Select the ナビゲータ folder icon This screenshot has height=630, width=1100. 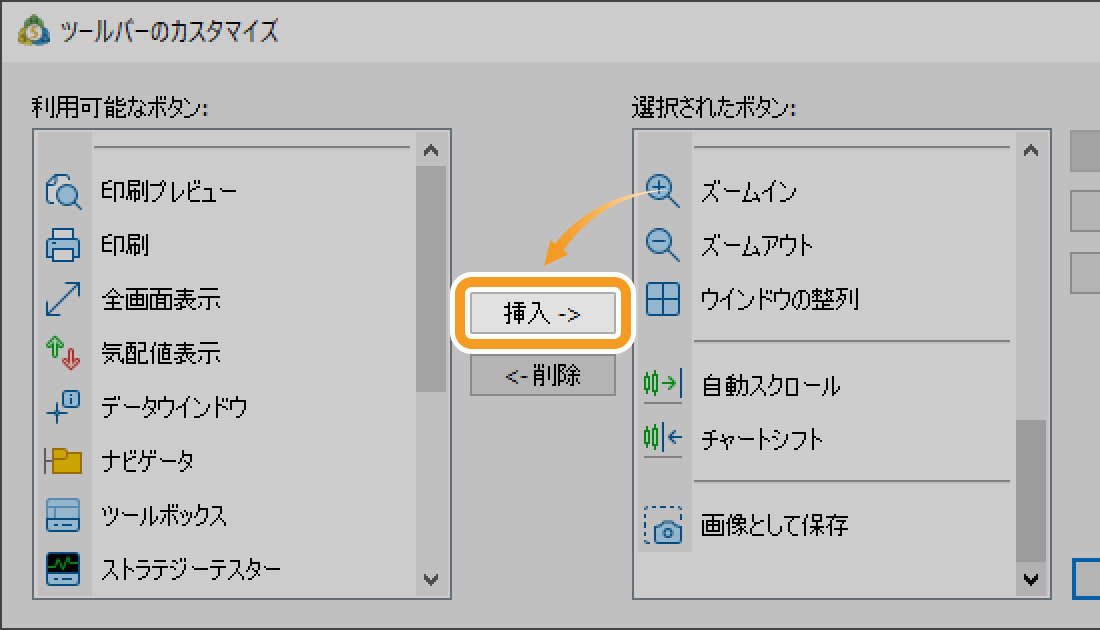[63, 461]
